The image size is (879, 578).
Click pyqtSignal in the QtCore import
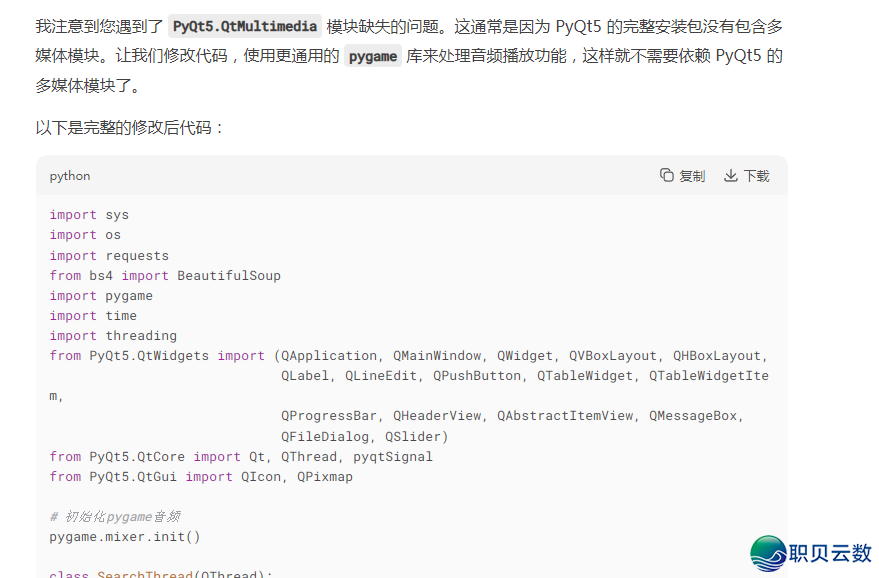click(x=393, y=456)
